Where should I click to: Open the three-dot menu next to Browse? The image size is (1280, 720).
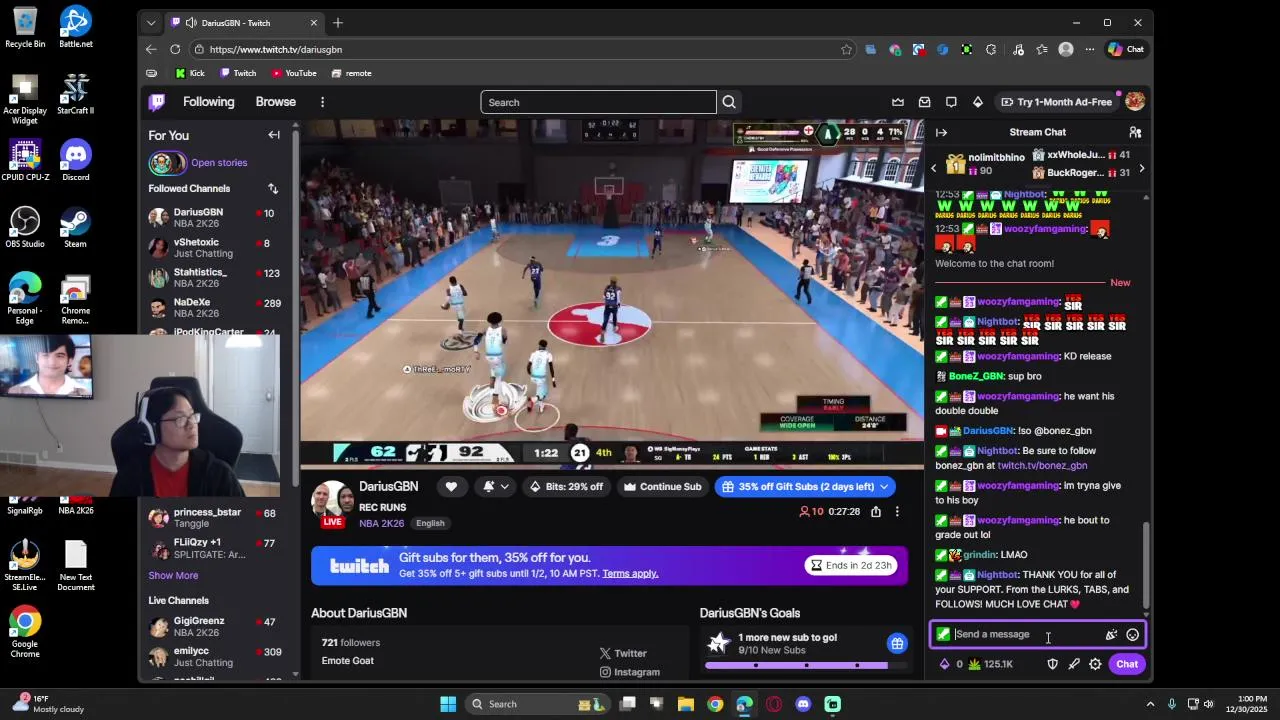[x=322, y=102]
